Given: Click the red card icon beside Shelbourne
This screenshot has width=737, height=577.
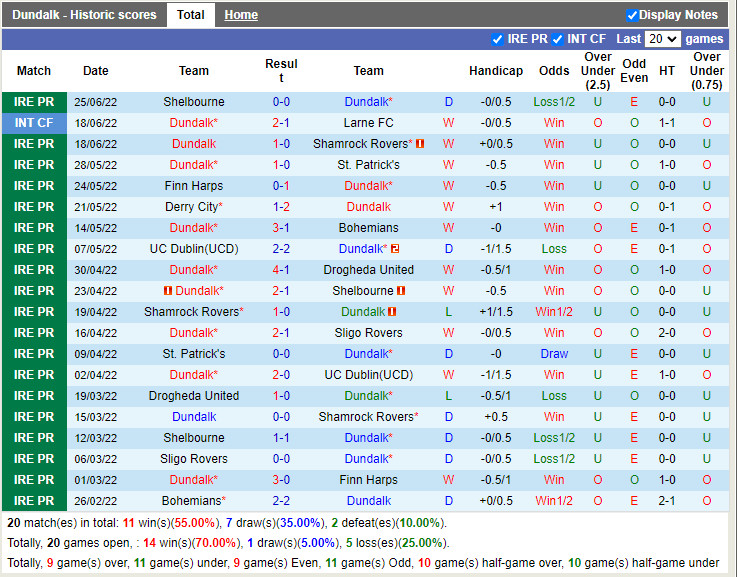Looking at the screenshot, I should tap(402, 291).
